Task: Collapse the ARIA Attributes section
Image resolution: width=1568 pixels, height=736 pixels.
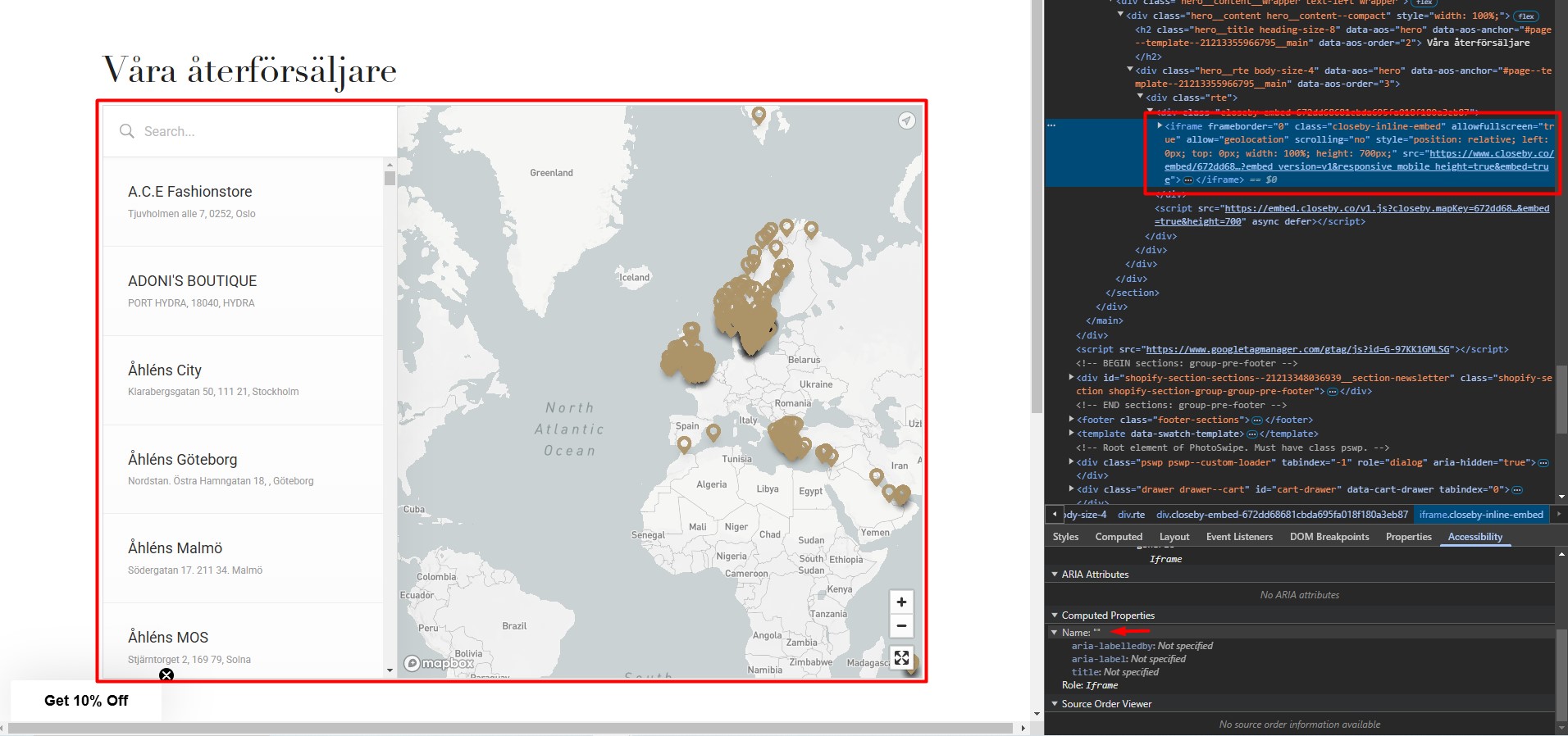Action: pos(1055,575)
